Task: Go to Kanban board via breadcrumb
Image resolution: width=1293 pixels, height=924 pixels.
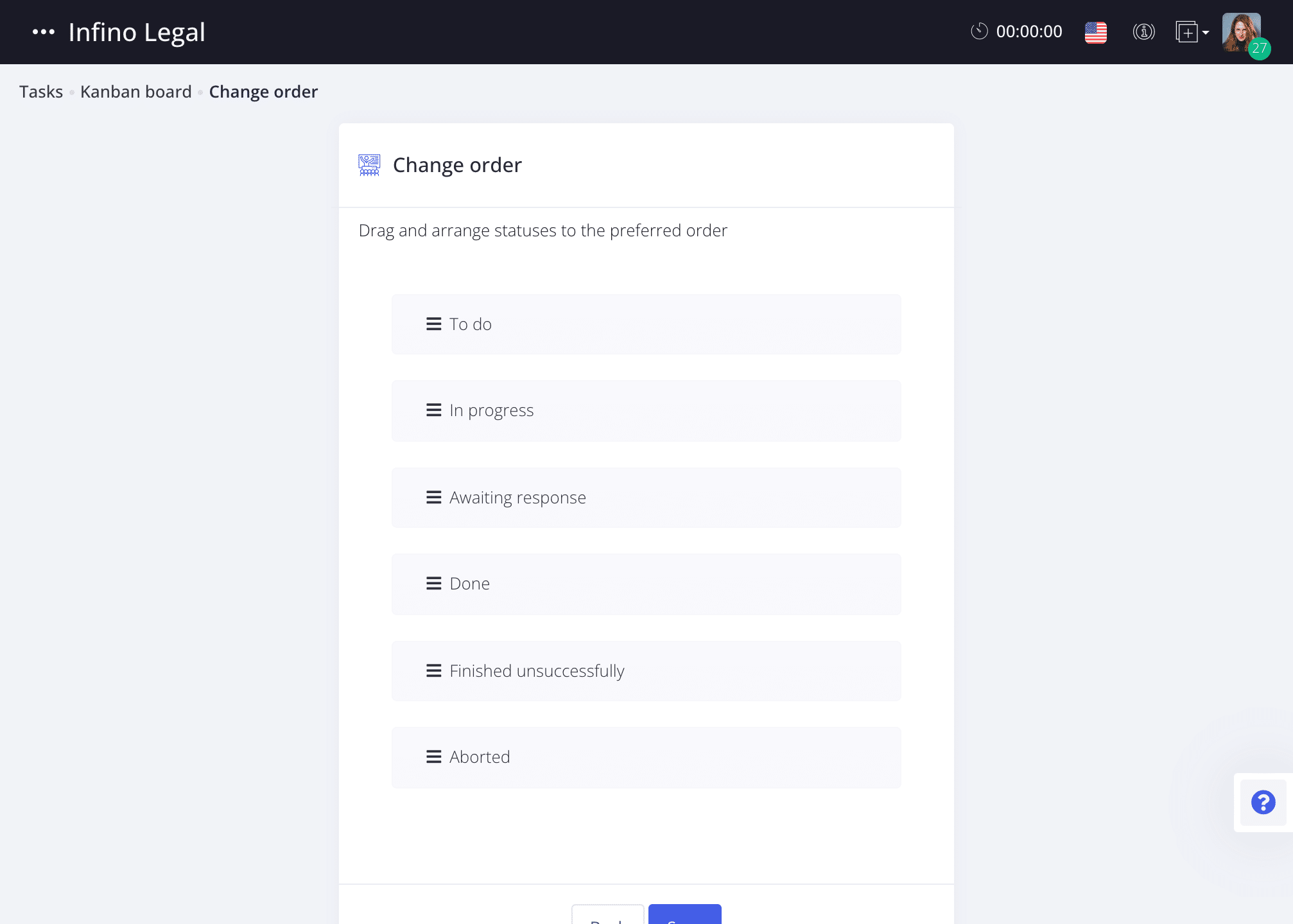Action: [x=135, y=91]
